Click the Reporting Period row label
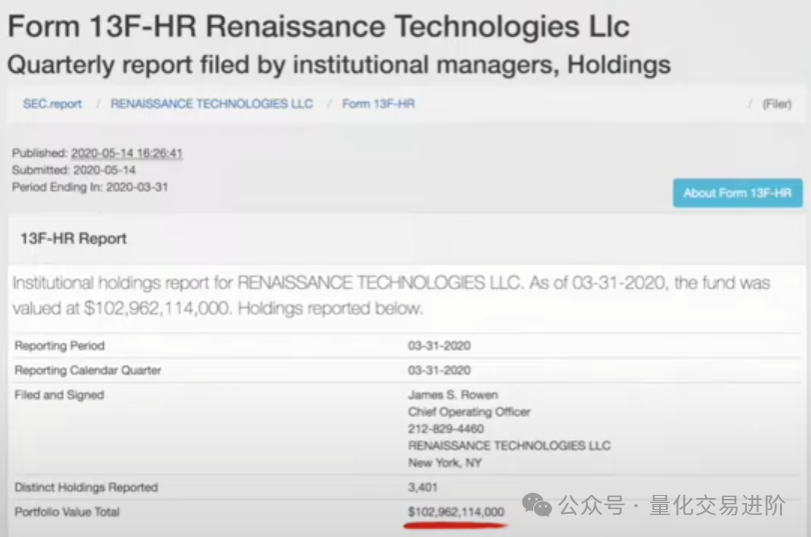The image size is (811, 537). coord(59,346)
